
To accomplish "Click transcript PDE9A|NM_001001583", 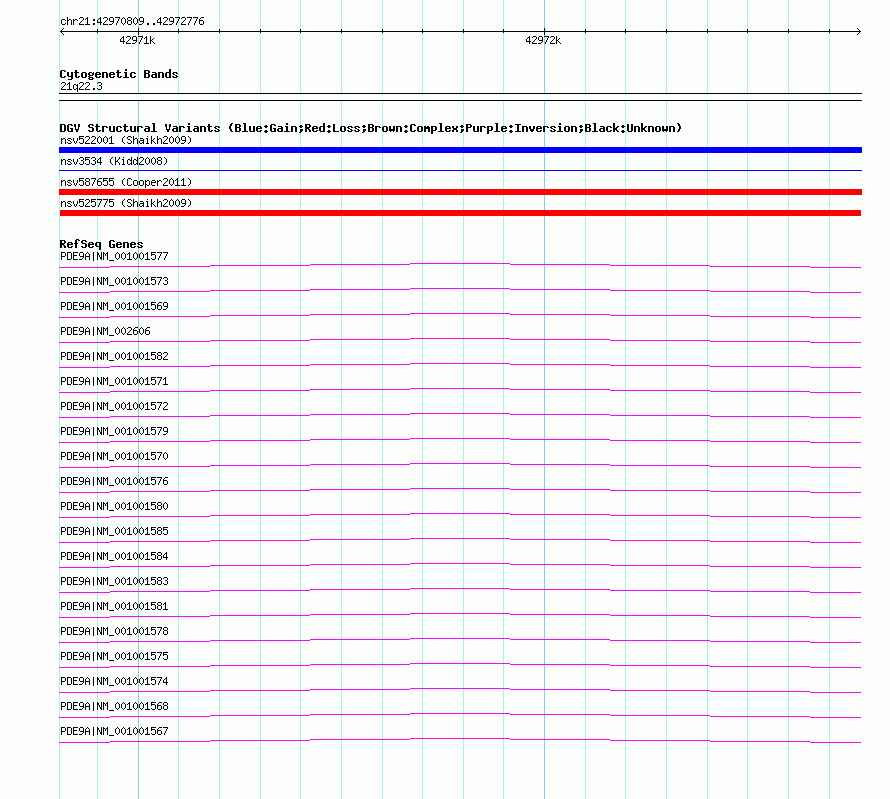I will pos(114,581).
